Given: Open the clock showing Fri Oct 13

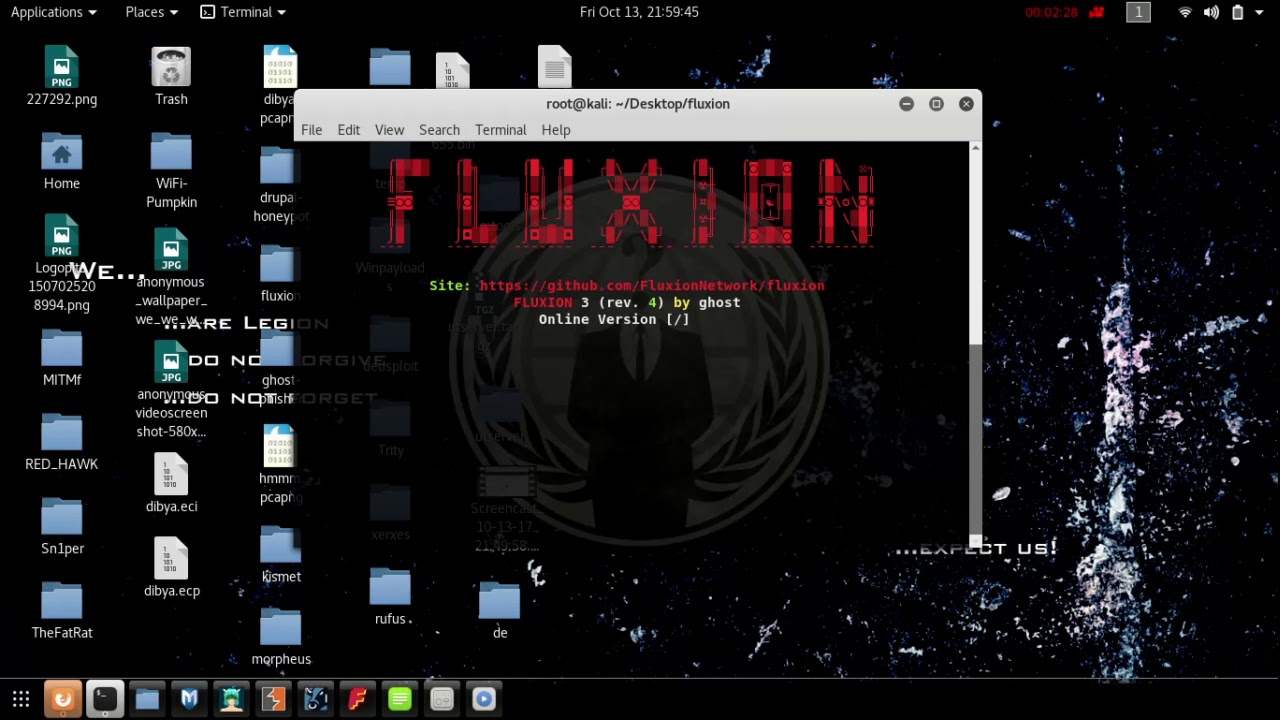Looking at the screenshot, I should pyautogui.click(x=639, y=12).
